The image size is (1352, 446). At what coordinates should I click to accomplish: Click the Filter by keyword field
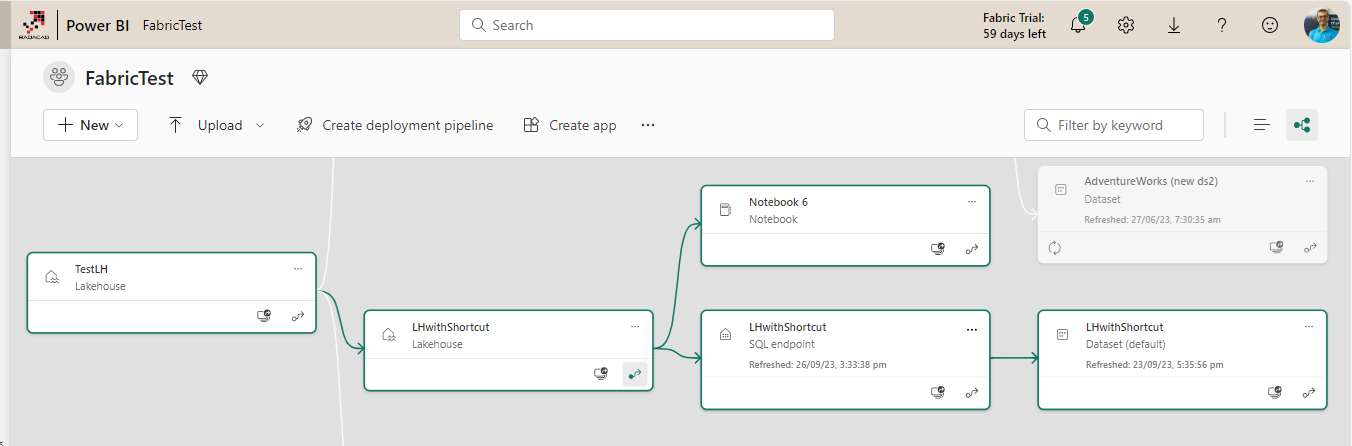pyautogui.click(x=1114, y=125)
